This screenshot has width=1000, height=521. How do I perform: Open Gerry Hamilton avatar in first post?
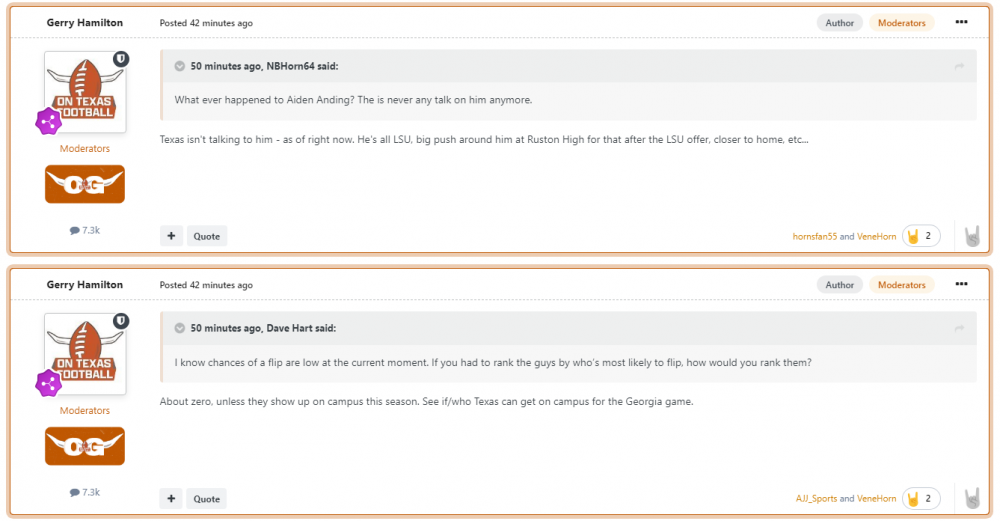[x=85, y=92]
